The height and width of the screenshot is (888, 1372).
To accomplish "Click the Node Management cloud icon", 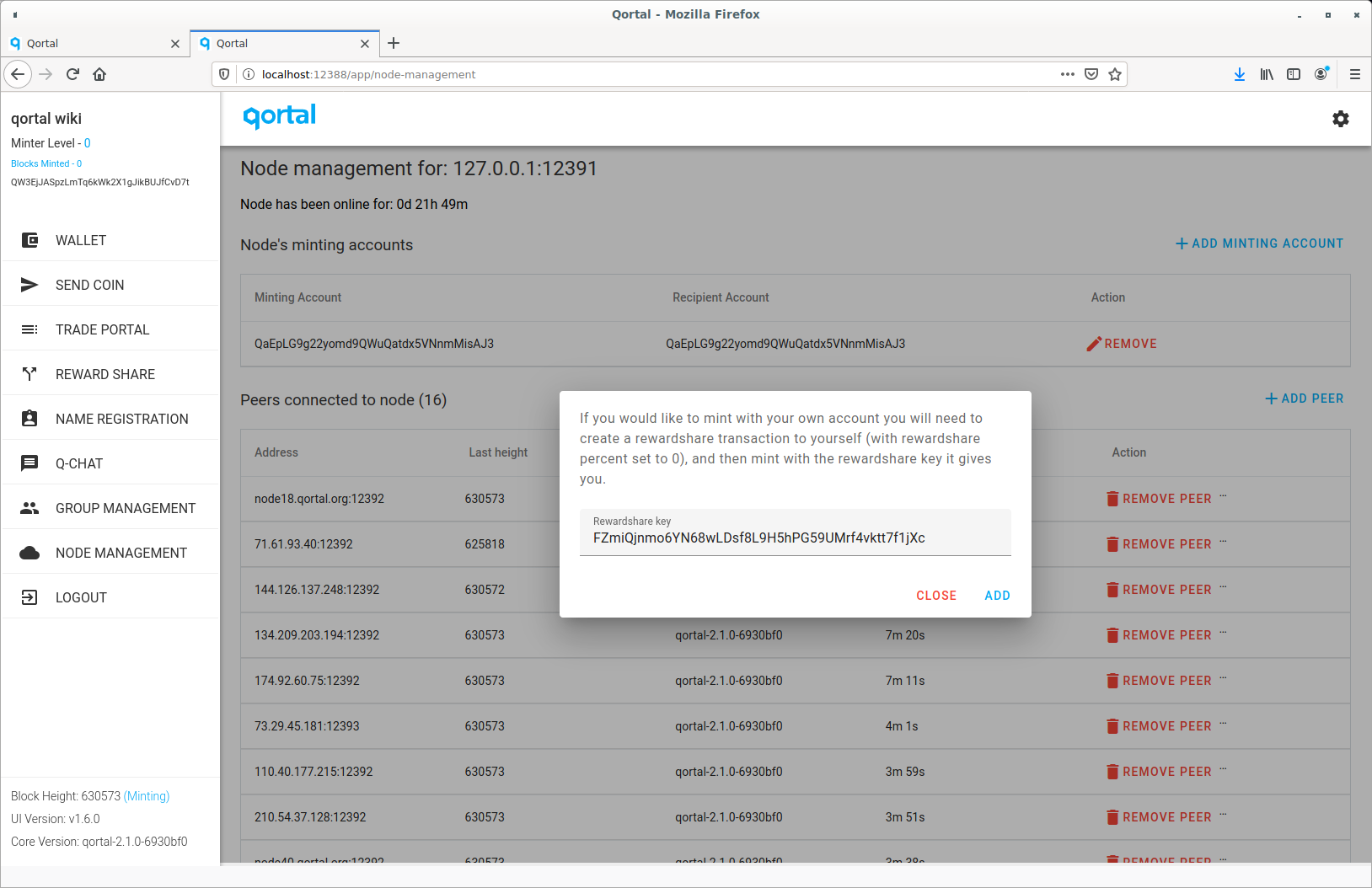I will (29, 553).
